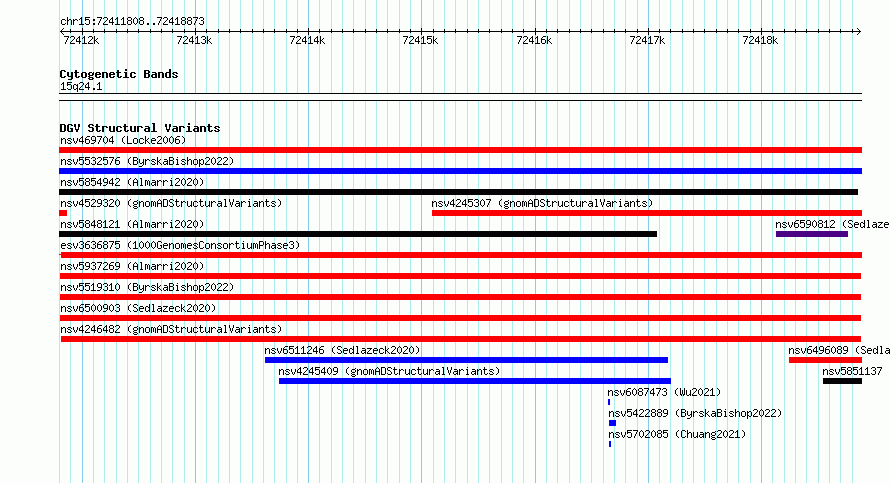Click the nsv469704 (Locke2006) variant label
This screenshot has height=483, width=890.
123,140
